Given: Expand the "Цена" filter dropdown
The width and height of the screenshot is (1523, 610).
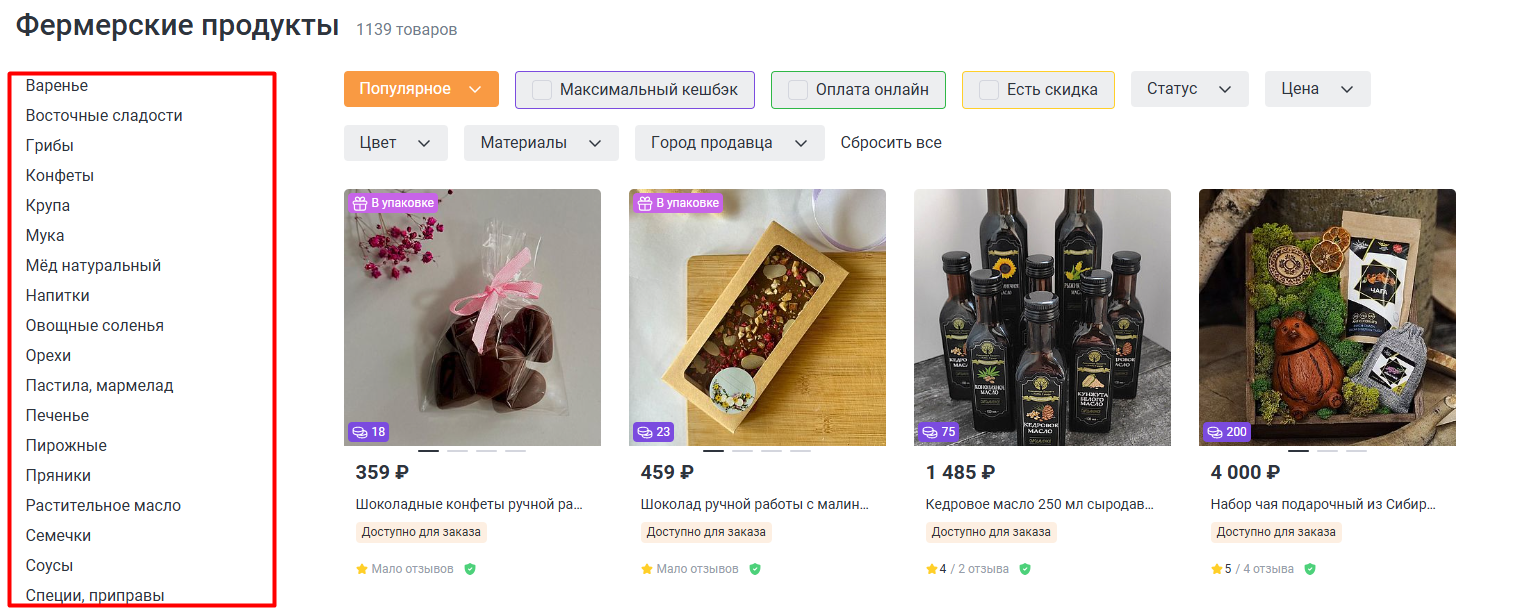Looking at the screenshot, I should [1317, 89].
